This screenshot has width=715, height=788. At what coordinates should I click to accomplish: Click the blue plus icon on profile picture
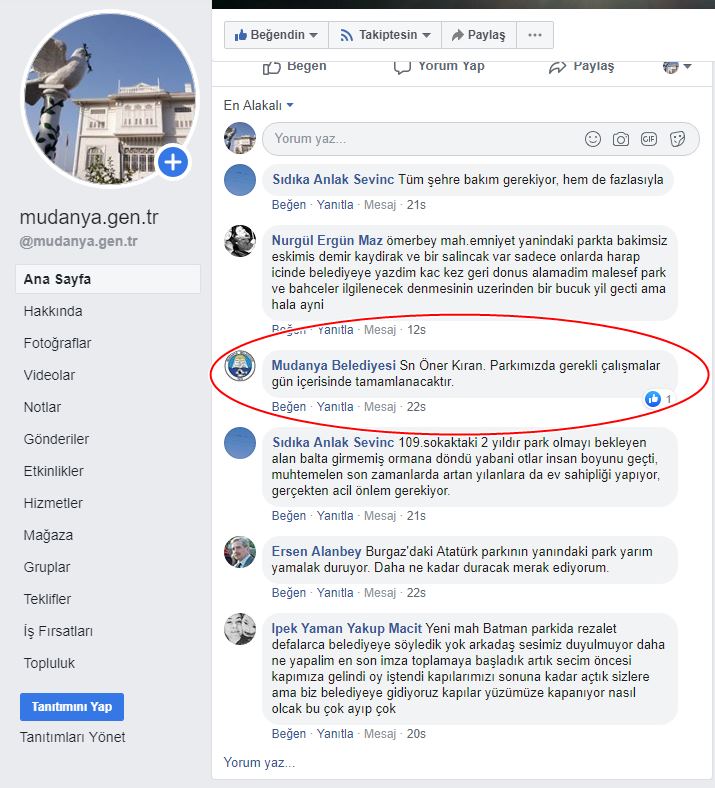[173, 162]
